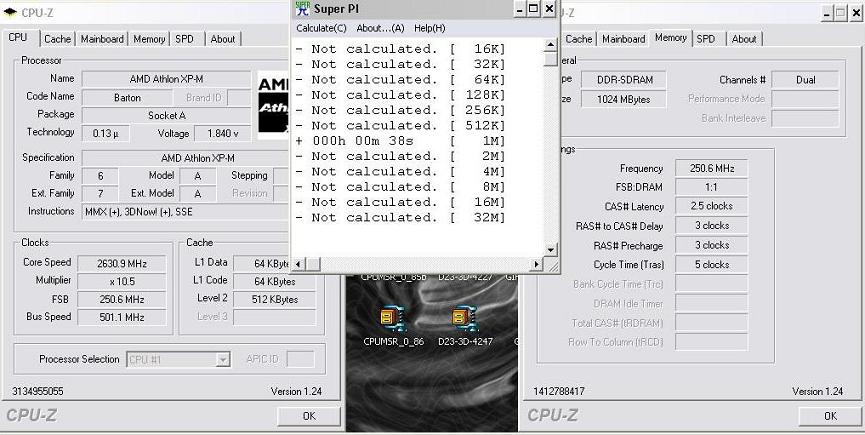Switch to Mainboard tab in left CPU-Z
The height and width of the screenshot is (435, 865).
[102, 39]
